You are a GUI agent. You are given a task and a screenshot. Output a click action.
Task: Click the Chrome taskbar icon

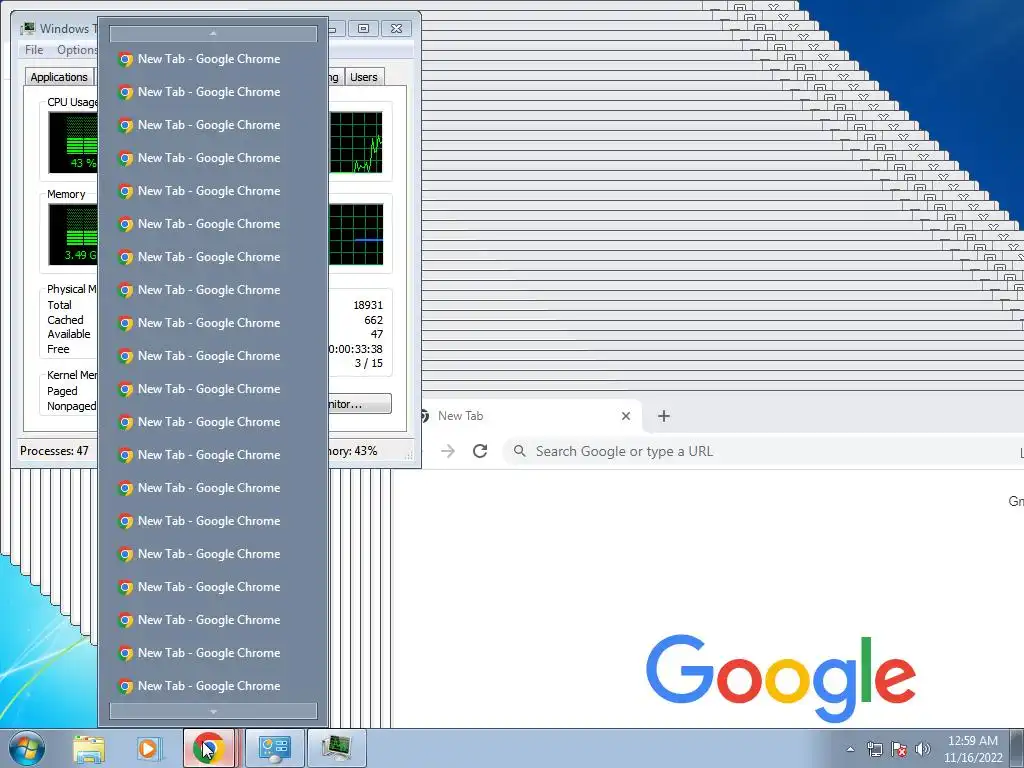click(x=208, y=748)
